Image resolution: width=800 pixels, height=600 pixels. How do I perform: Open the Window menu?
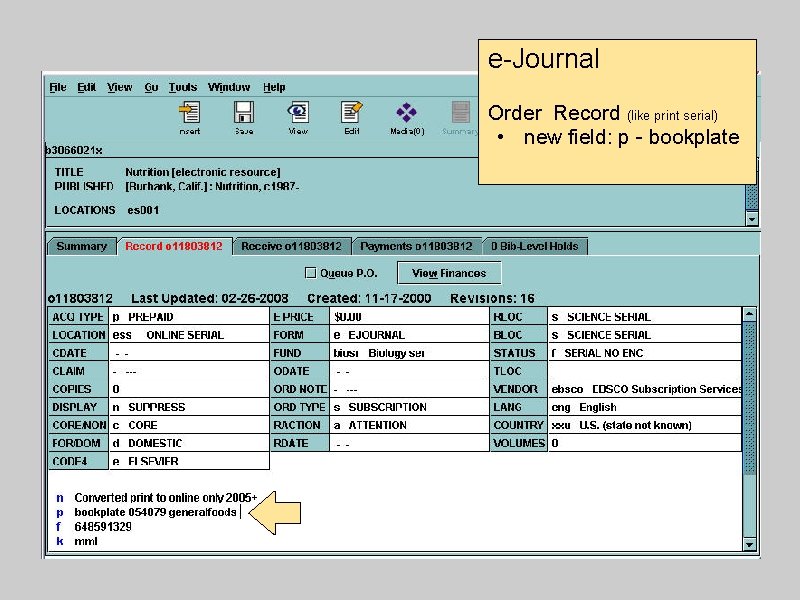[x=229, y=87]
